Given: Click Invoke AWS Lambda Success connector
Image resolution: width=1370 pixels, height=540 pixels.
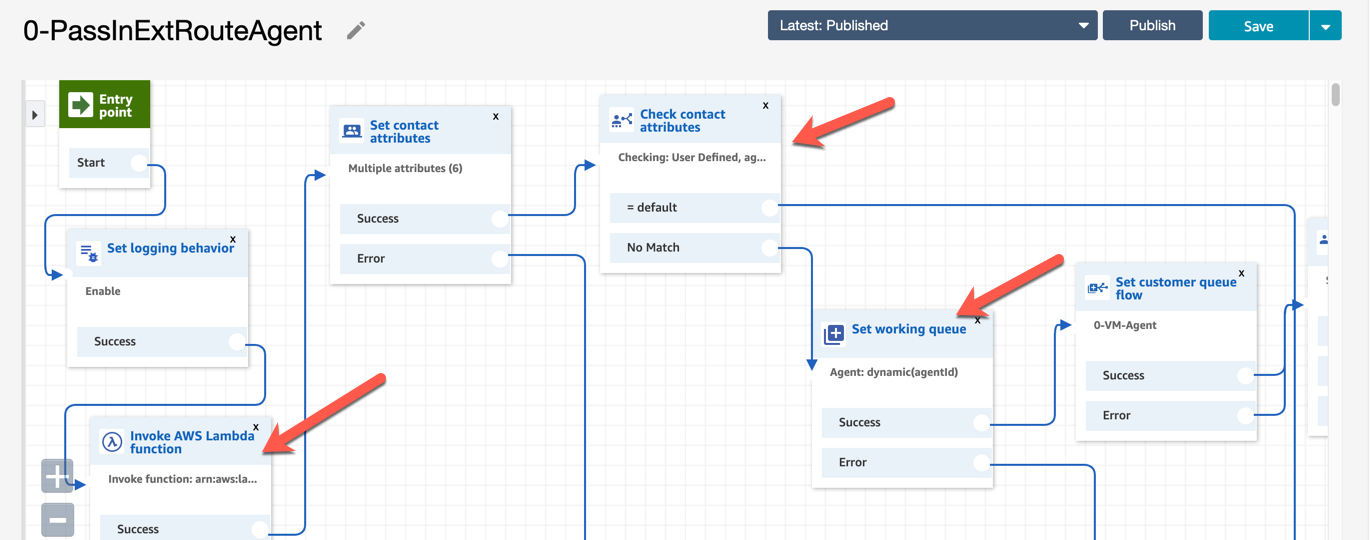Looking at the screenshot, I should (260, 530).
